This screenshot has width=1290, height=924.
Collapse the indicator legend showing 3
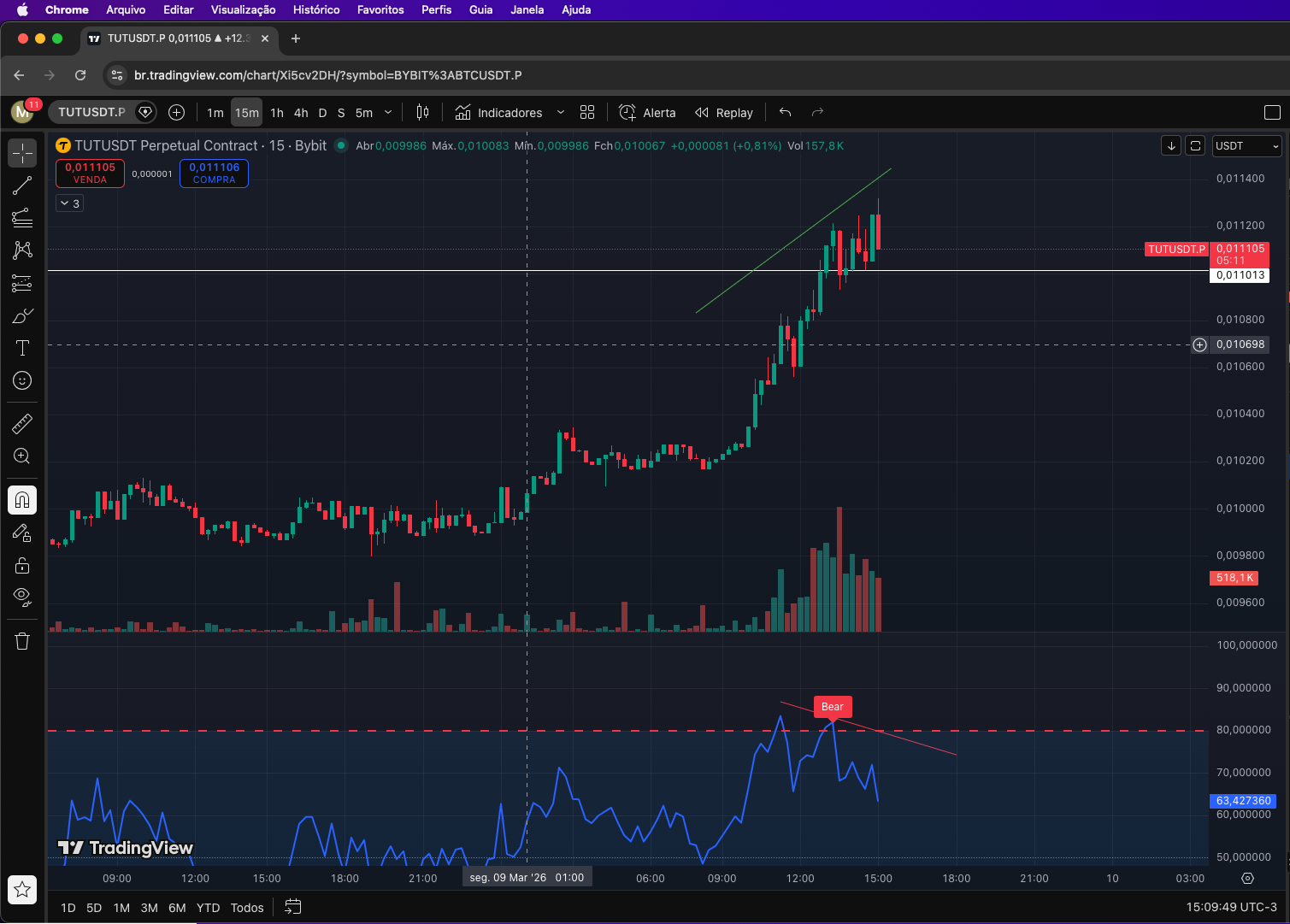[x=69, y=203]
